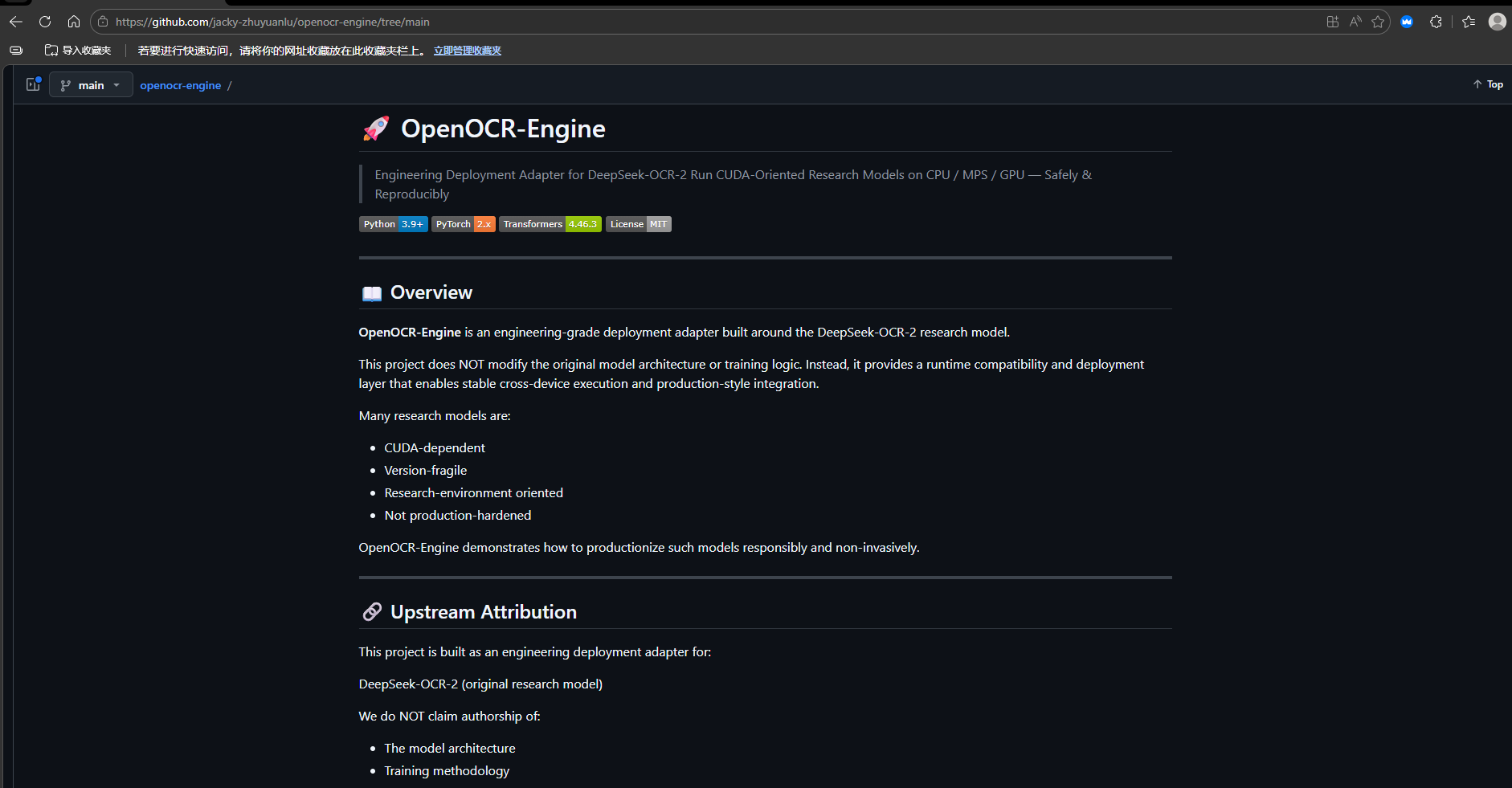Open the browser Extensions puzzle icon
The image size is (1512, 788).
coord(1436,22)
